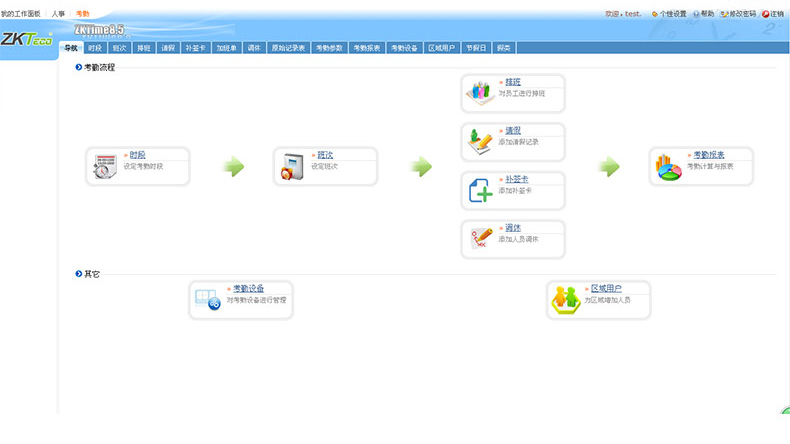Collapse the 考勤流程 section
Screen dimensions: 790x444
(79, 67)
